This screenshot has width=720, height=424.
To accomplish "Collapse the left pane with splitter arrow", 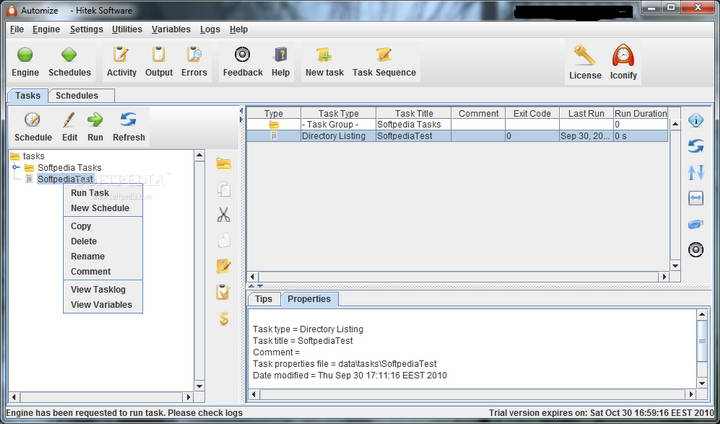I will click(x=242, y=111).
